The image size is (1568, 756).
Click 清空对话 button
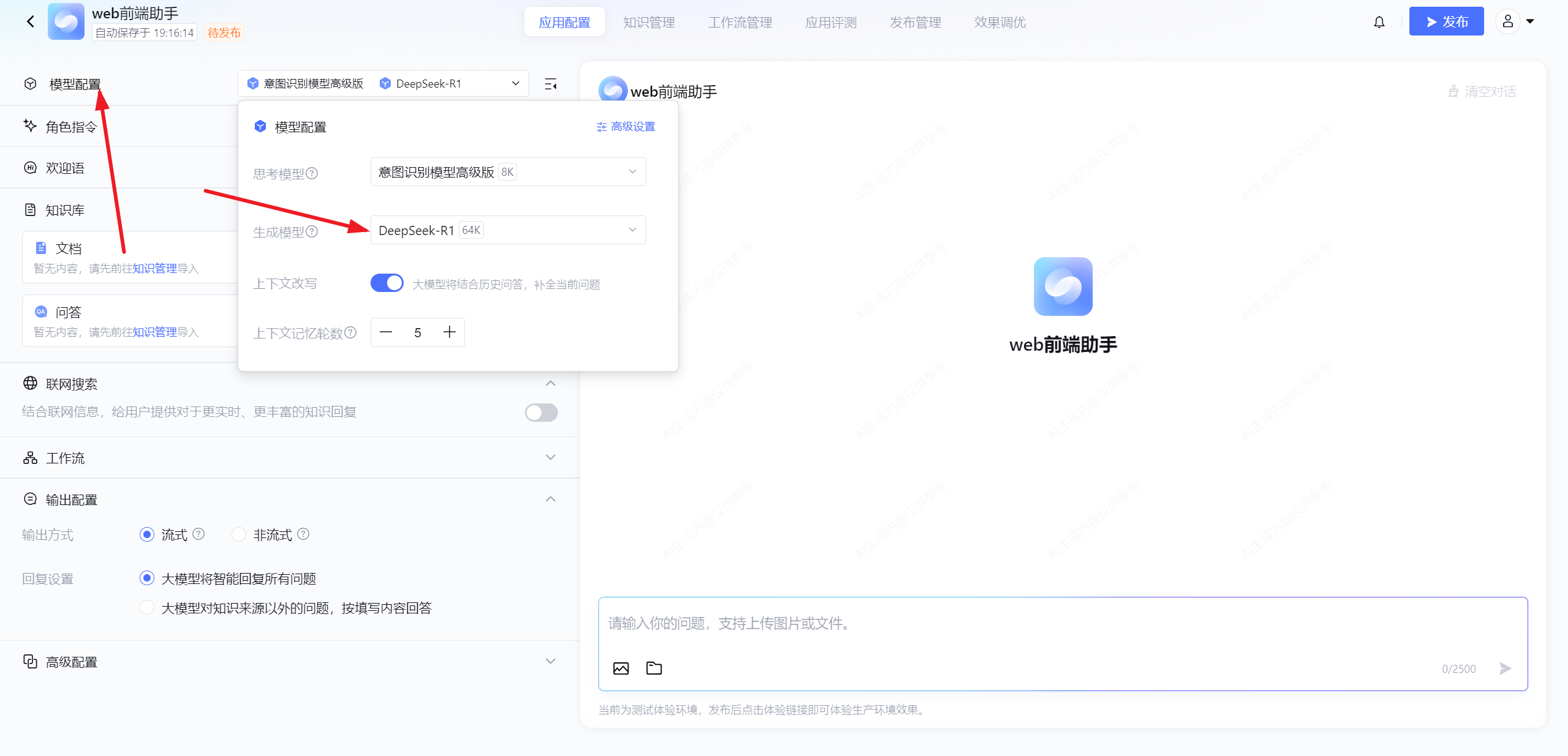1482,91
